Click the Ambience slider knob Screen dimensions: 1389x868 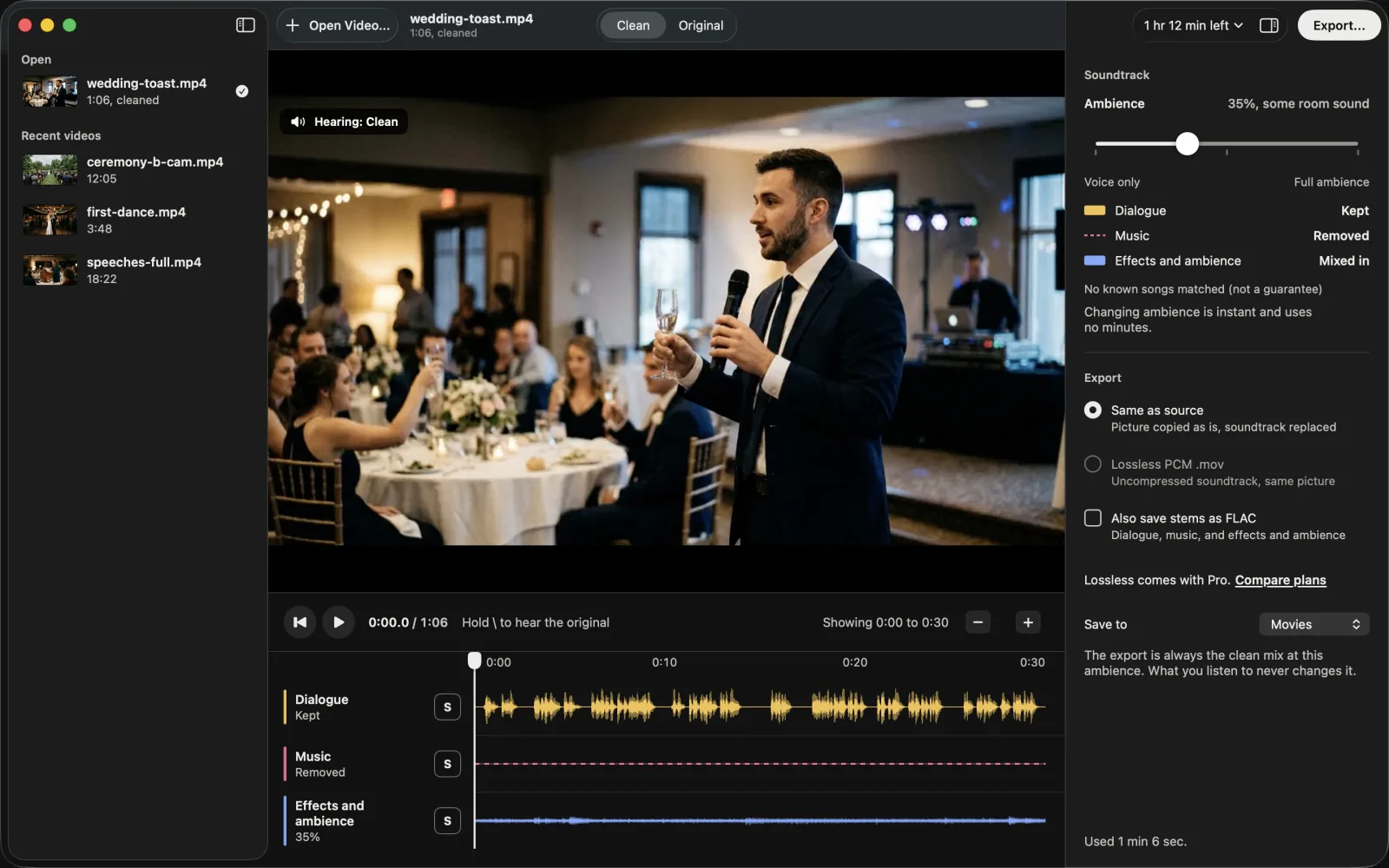(1187, 144)
